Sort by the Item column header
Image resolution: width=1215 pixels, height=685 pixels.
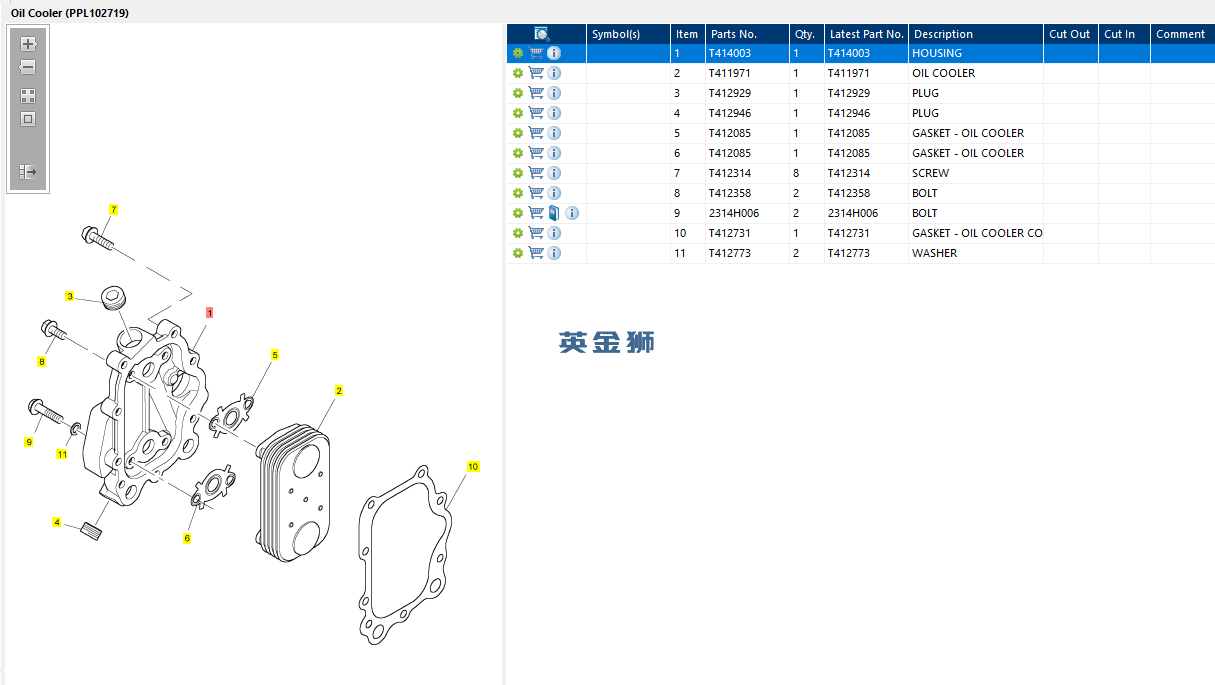coord(688,34)
